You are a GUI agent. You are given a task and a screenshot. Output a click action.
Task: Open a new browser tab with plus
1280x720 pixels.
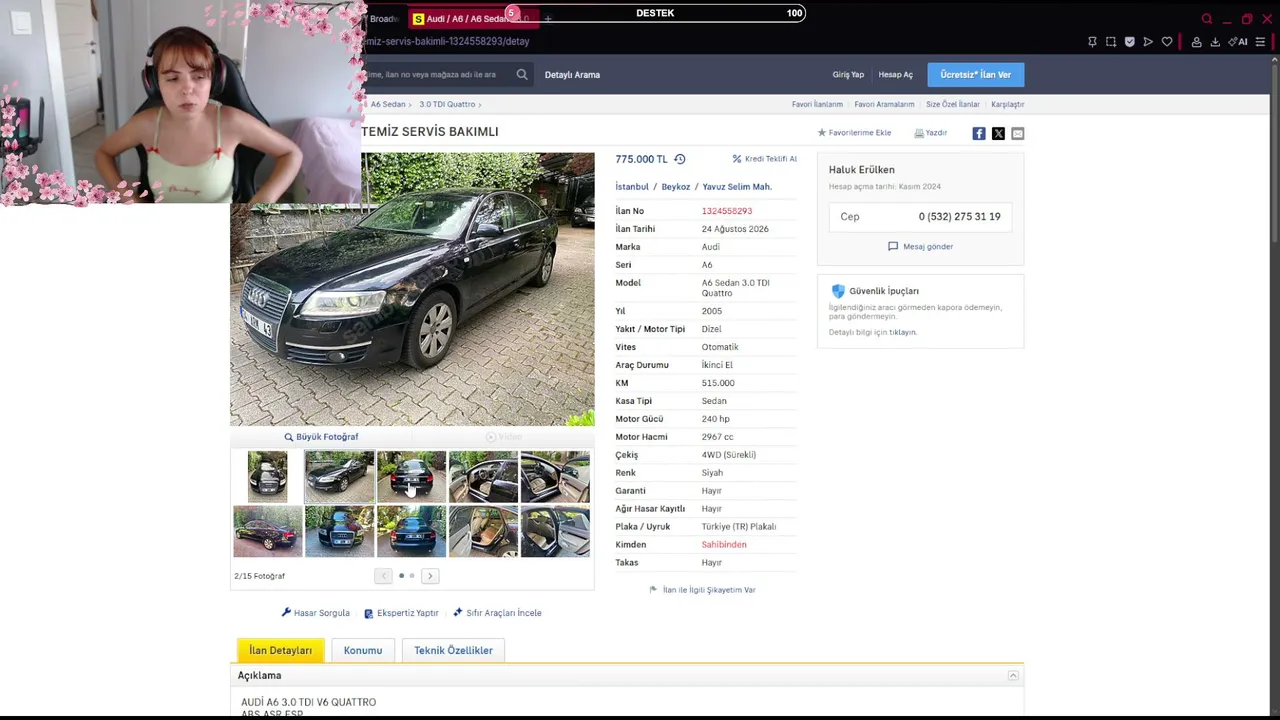(x=548, y=19)
